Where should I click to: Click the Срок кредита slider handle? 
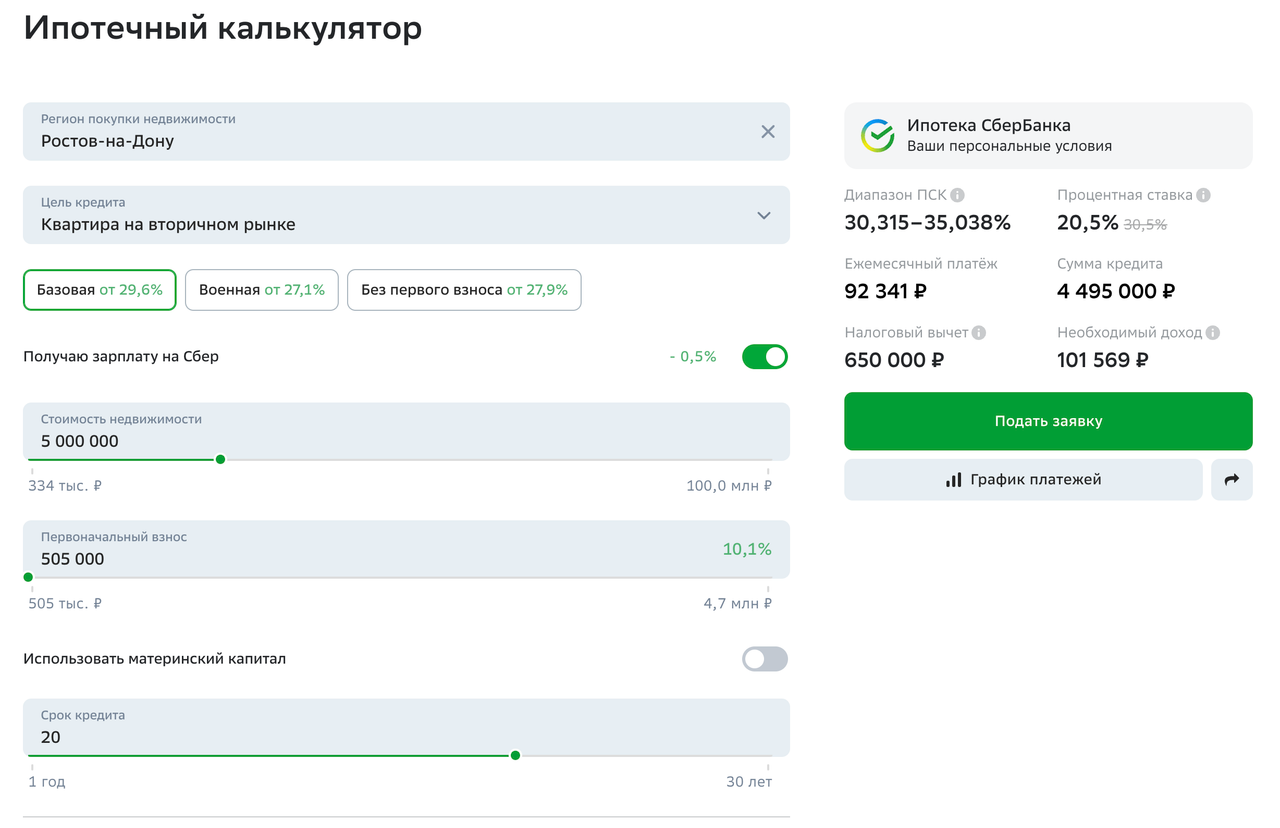coord(515,755)
